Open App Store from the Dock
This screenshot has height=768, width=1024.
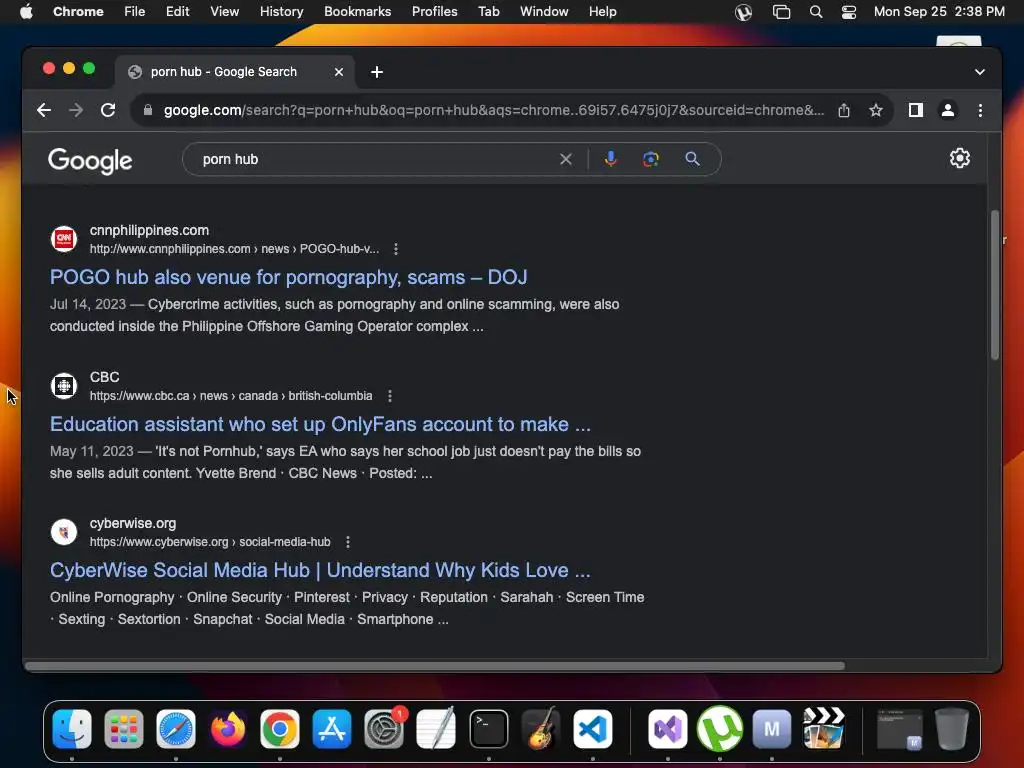[332, 728]
